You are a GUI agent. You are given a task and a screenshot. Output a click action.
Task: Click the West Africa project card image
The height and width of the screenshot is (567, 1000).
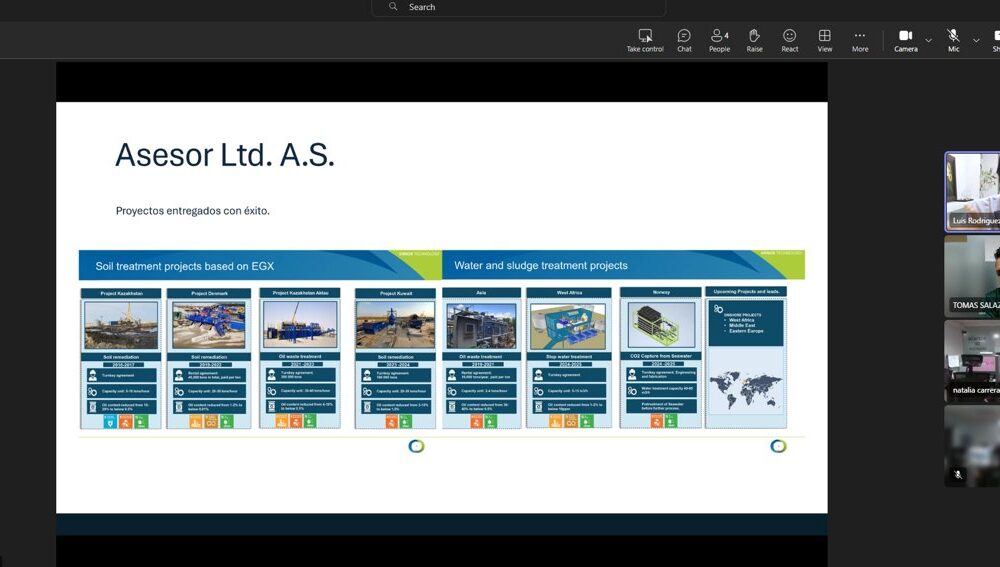click(568, 325)
